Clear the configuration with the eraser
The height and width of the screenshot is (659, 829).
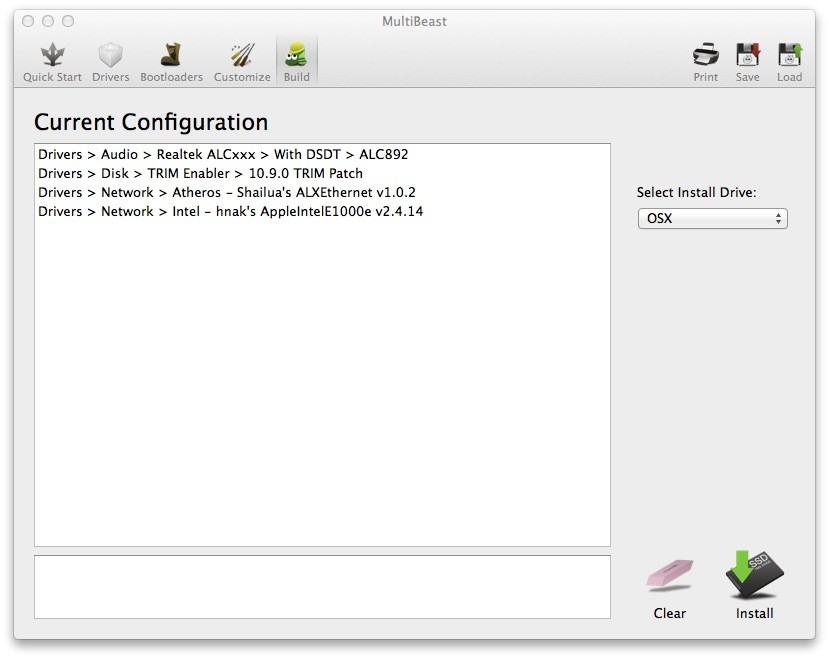(x=669, y=589)
